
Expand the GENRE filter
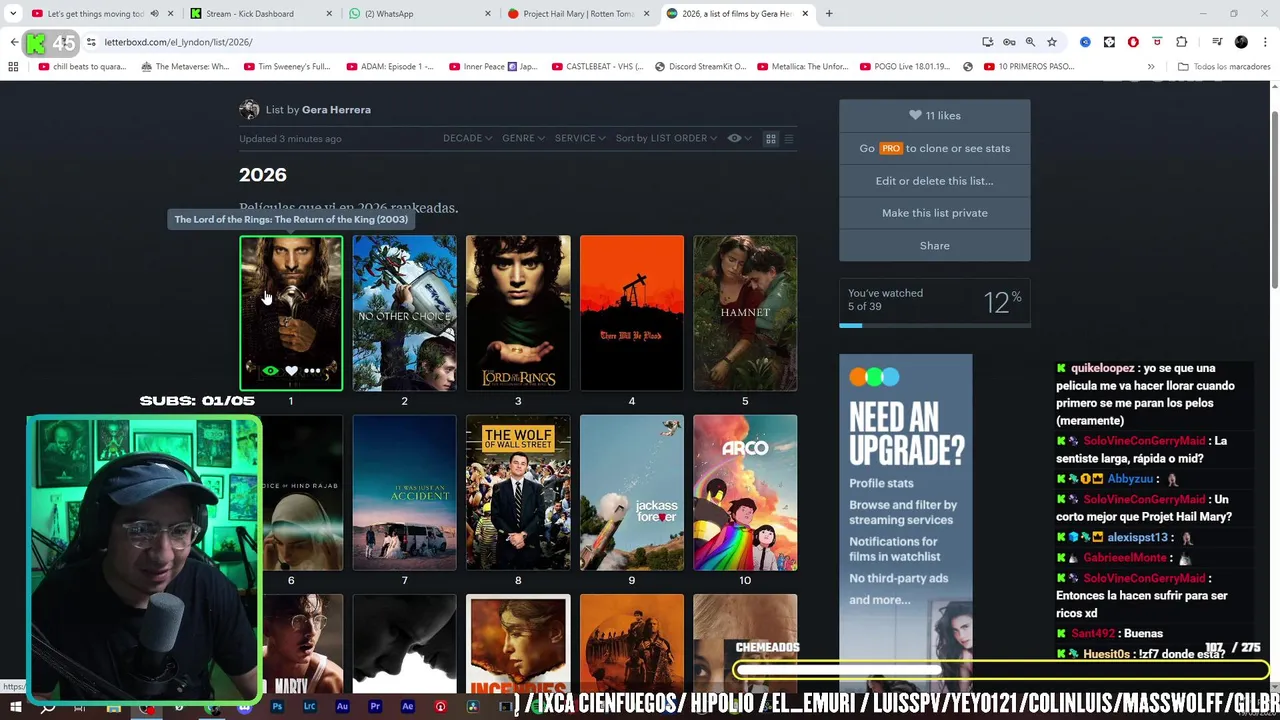[523, 138]
